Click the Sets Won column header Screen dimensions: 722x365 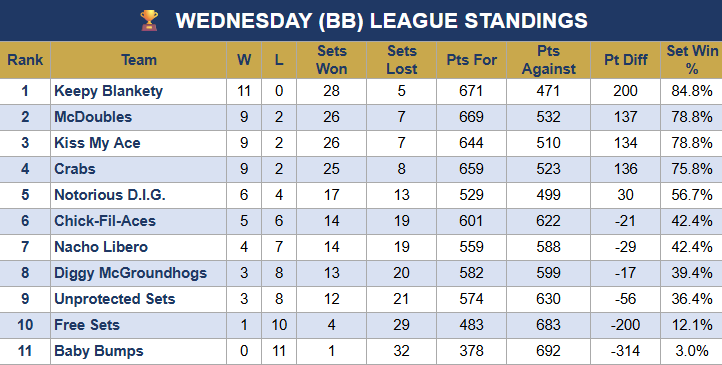[x=332, y=60]
